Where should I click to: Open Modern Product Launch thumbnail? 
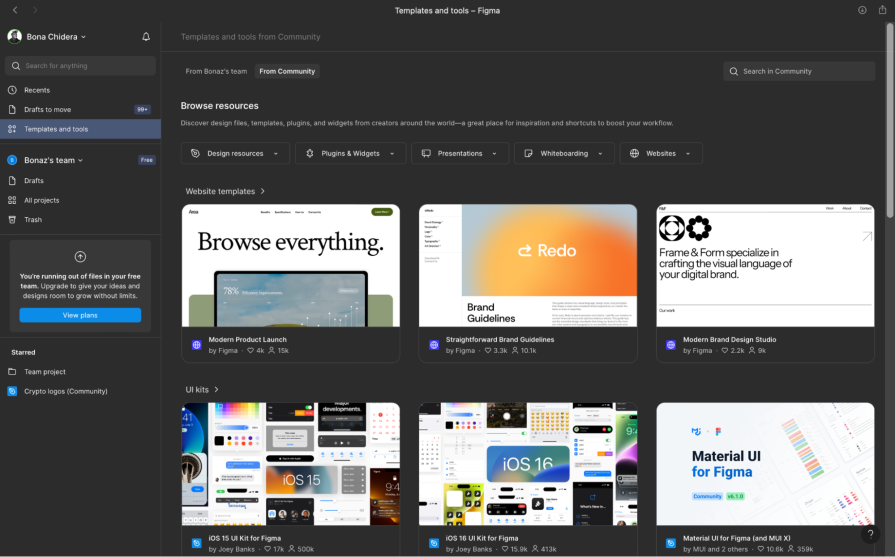[x=291, y=266]
